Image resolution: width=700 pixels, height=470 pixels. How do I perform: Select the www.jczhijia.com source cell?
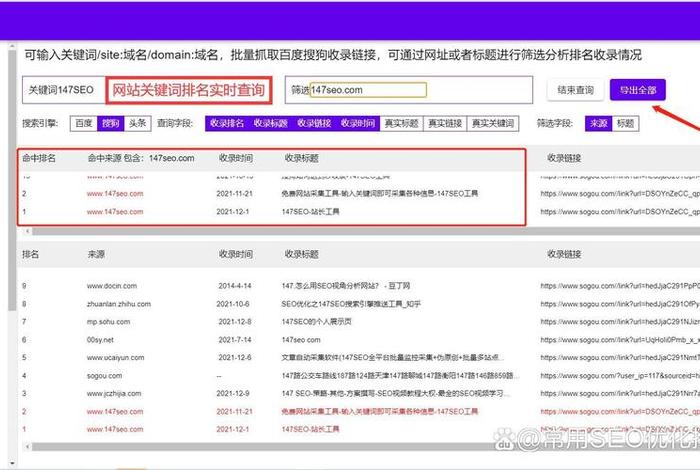click(114, 394)
